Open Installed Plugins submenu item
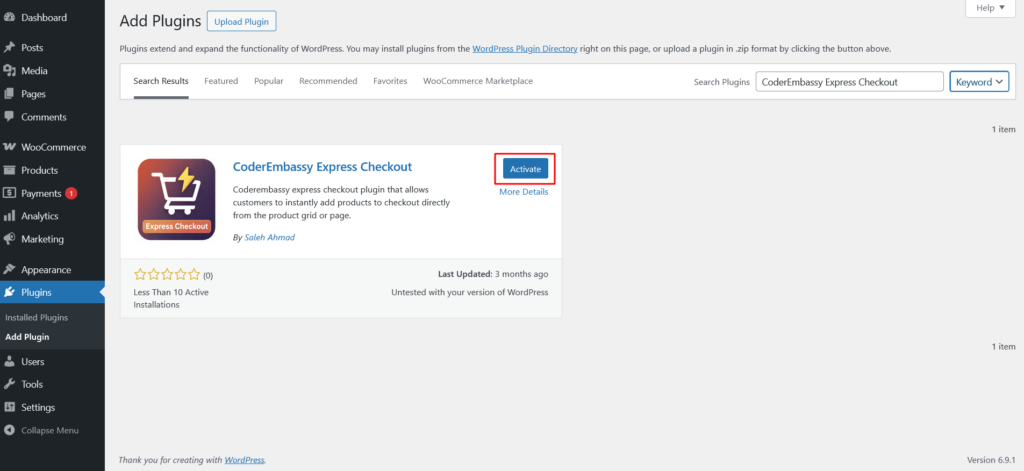 37,317
